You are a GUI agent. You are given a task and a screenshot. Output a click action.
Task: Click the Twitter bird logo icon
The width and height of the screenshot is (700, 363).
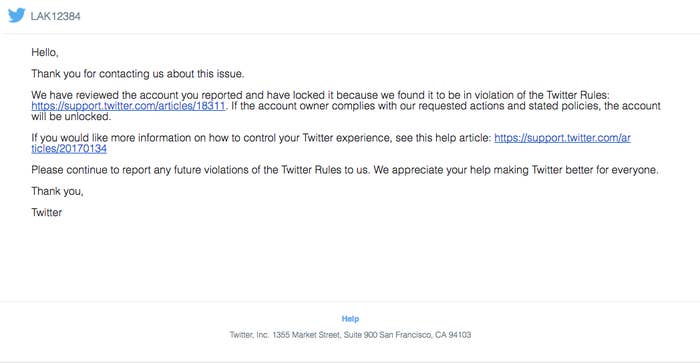pyautogui.click(x=17, y=16)
